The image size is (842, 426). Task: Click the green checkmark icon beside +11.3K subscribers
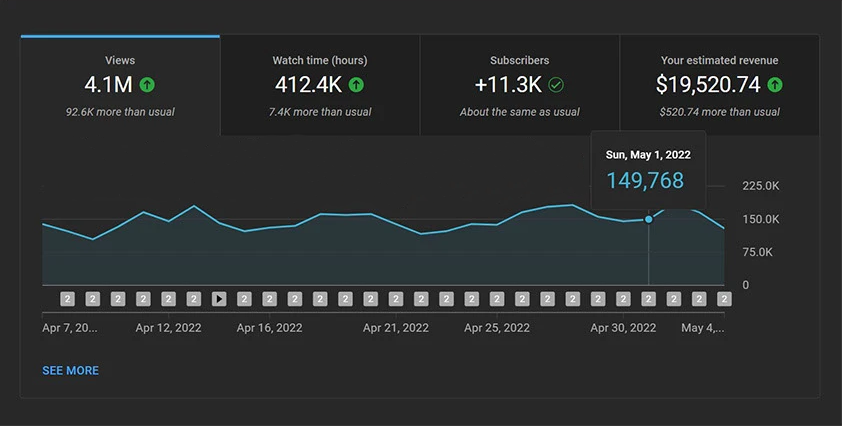pyautogui.click(x=556, y=85)
